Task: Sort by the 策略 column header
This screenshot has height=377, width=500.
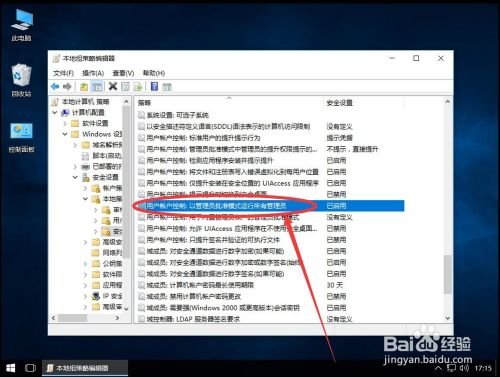Action: (x=230, y=103)
